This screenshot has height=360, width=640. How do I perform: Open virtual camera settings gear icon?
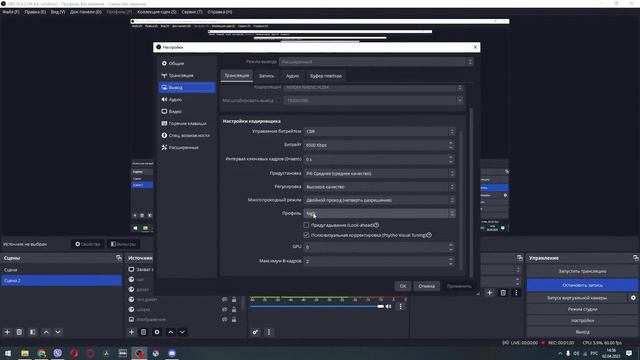coord(633,298)
